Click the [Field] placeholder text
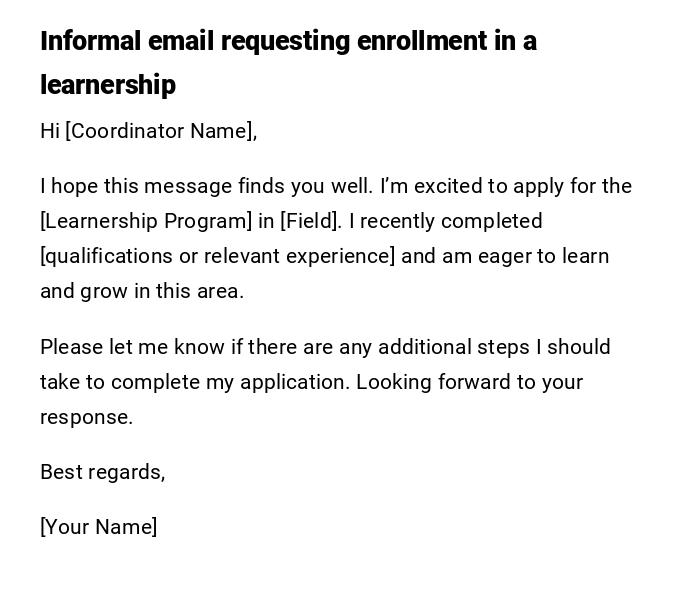The width and height of the screenshot is (700, 590). (310, 221)
